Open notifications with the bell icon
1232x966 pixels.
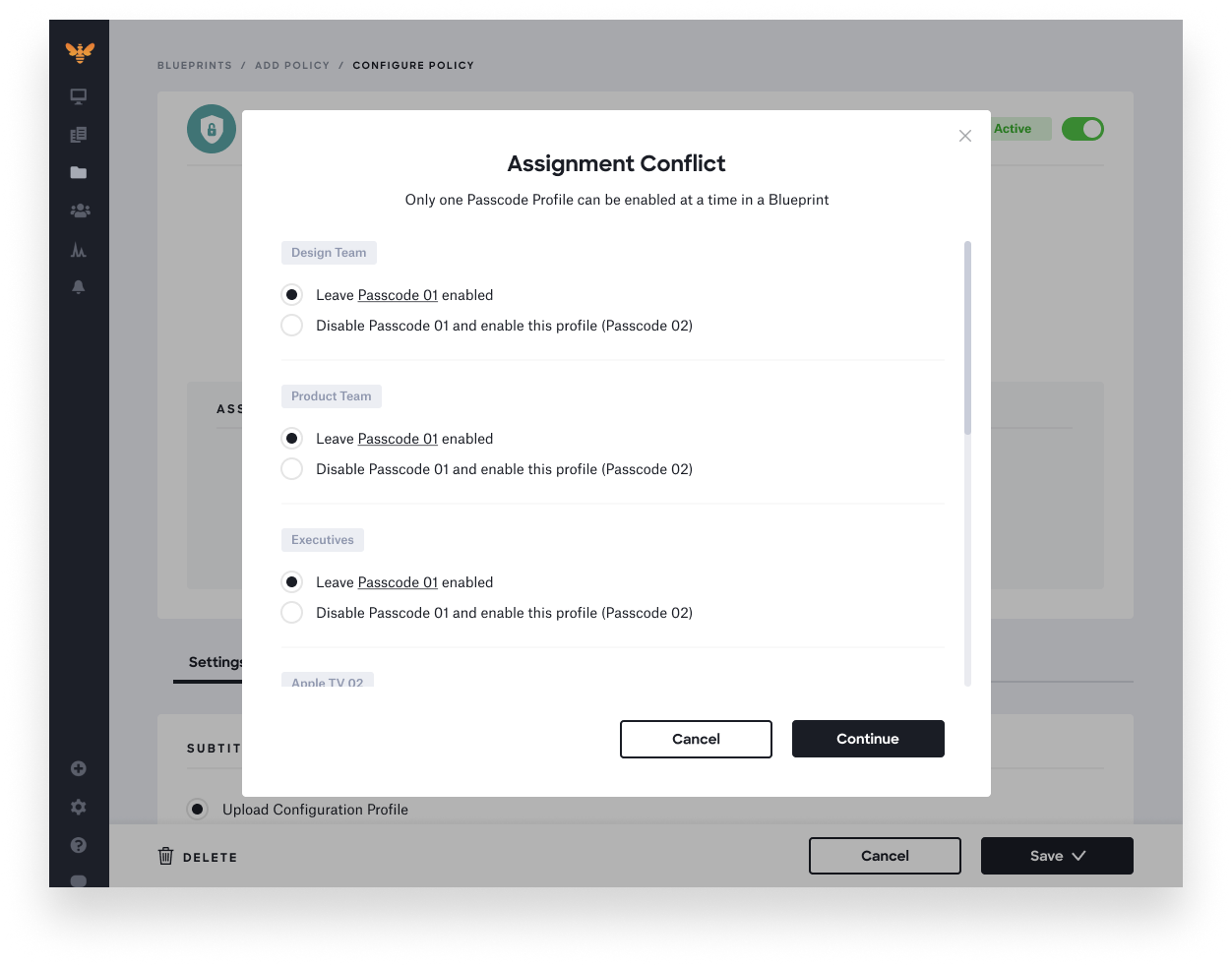[x=79, y=287]
